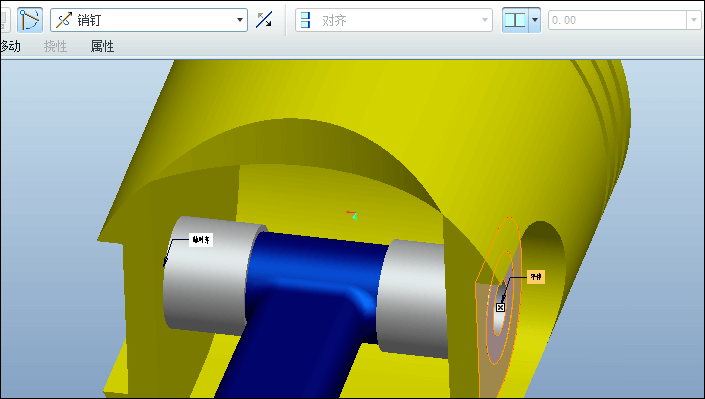Open the offset value dropdown arrow
This screenshot has width=705, height=399.
(694, 20)
